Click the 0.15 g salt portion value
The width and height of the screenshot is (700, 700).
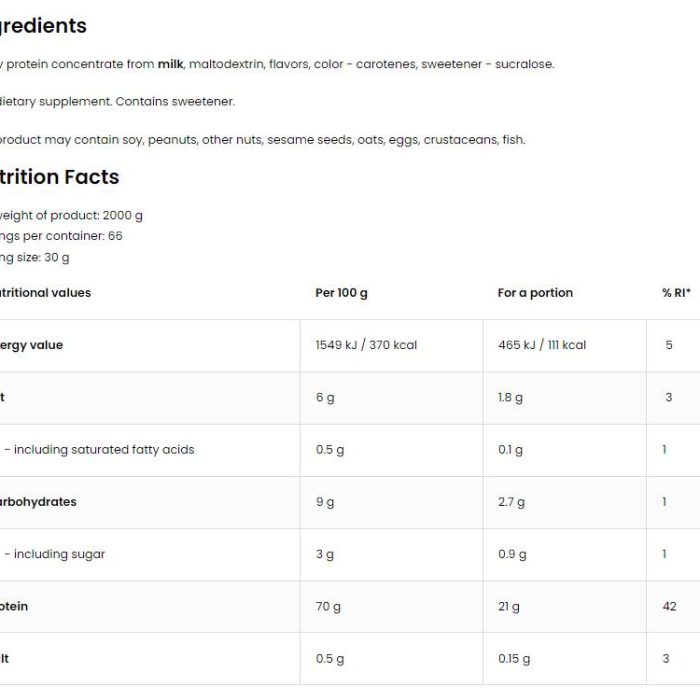coord(514,659)
